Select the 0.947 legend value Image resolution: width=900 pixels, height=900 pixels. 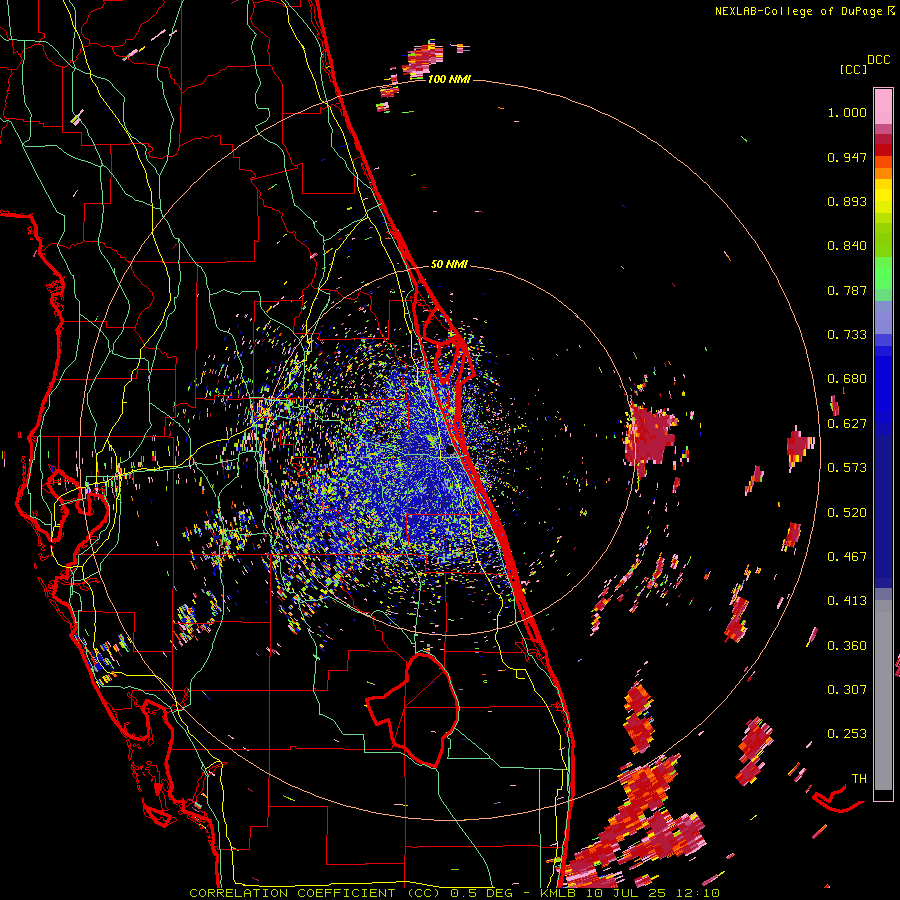(847, 157)
